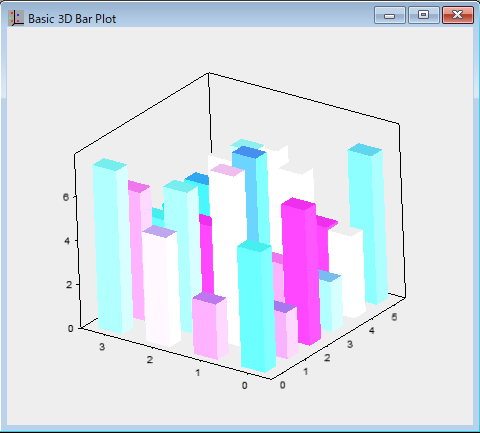Maximize the Basic 3D Bar Plot window

click(424, 15)
